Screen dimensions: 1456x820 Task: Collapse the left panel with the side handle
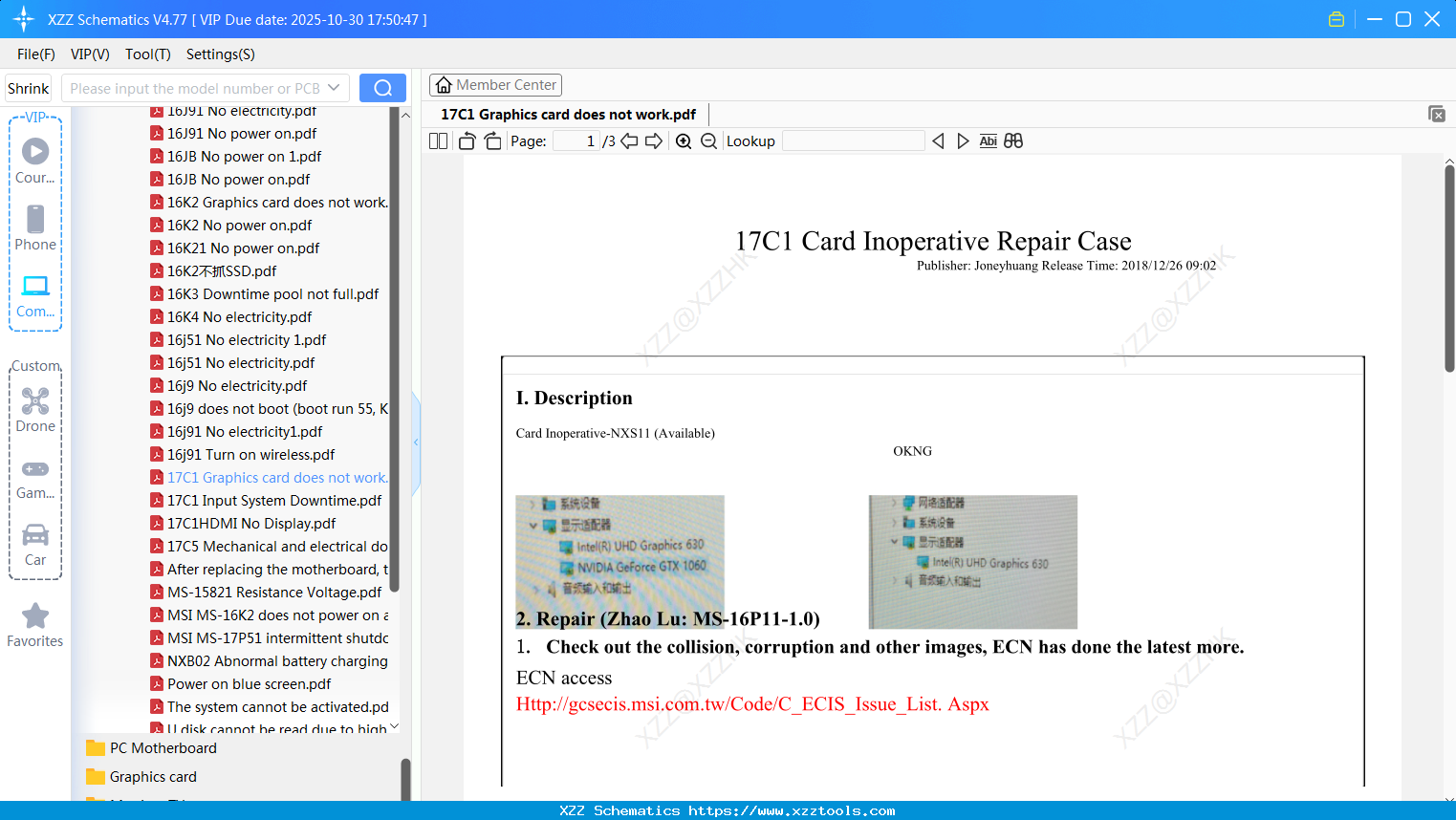coord(416,442)
